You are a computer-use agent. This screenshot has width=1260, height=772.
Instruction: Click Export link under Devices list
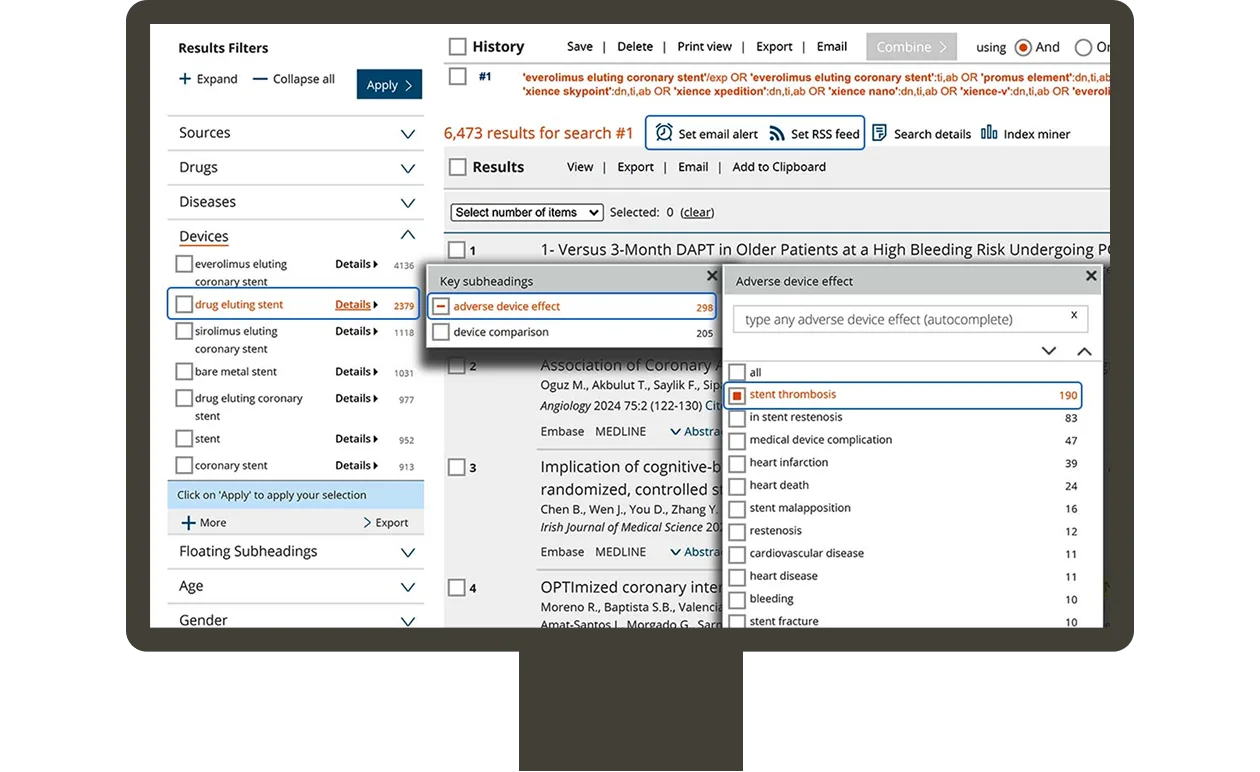click(x=386, y=522)
